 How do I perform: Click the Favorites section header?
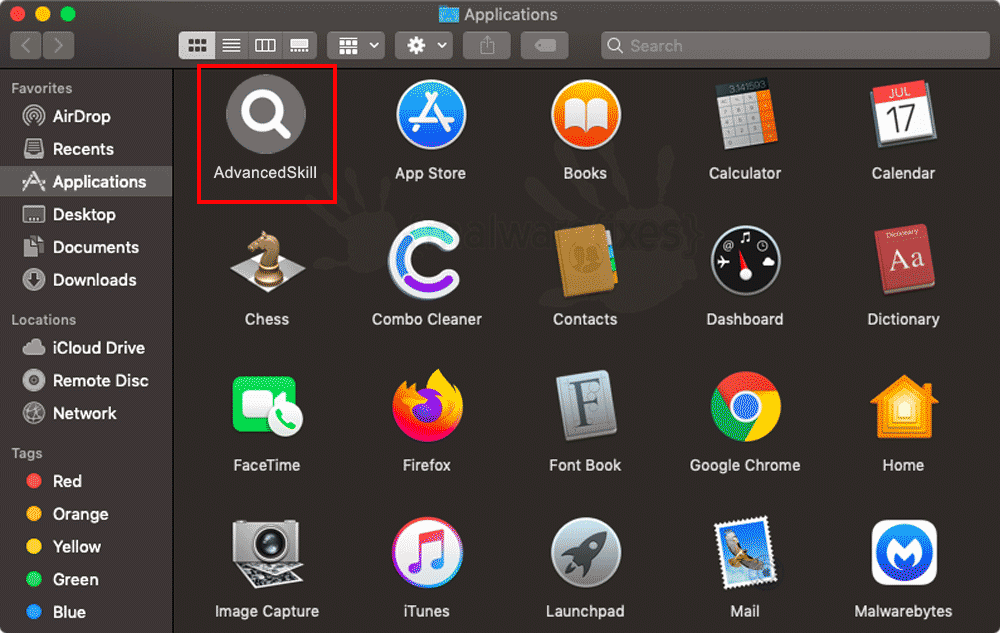(41, 88)
